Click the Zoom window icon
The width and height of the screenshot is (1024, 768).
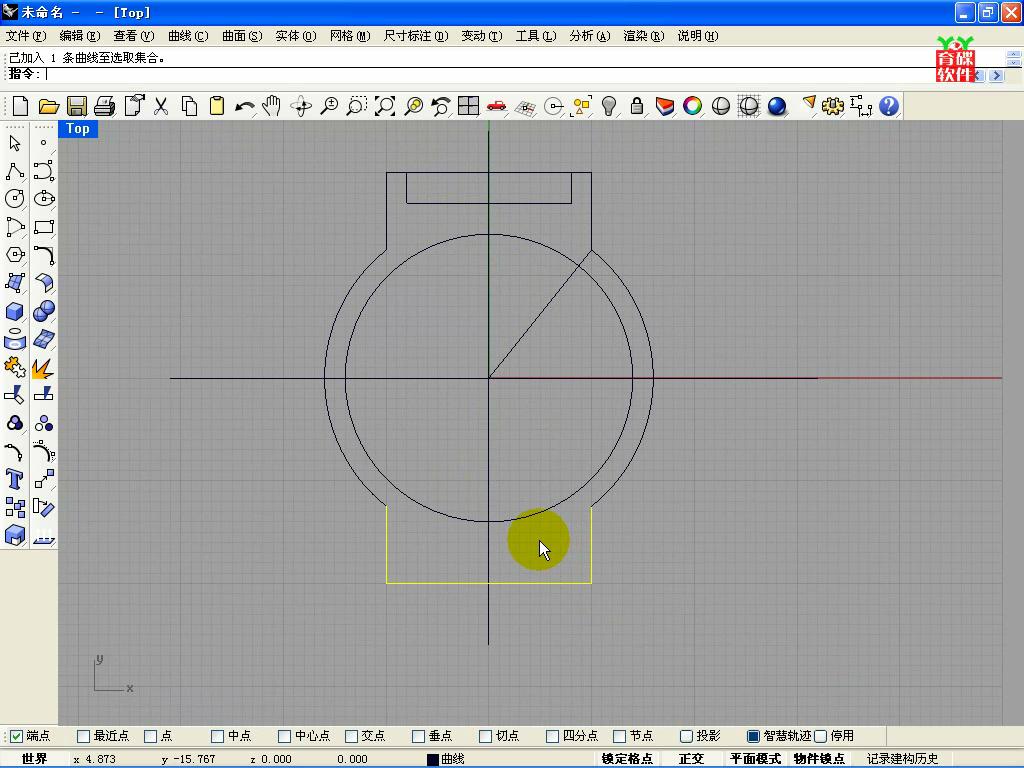tap(357, 106)
